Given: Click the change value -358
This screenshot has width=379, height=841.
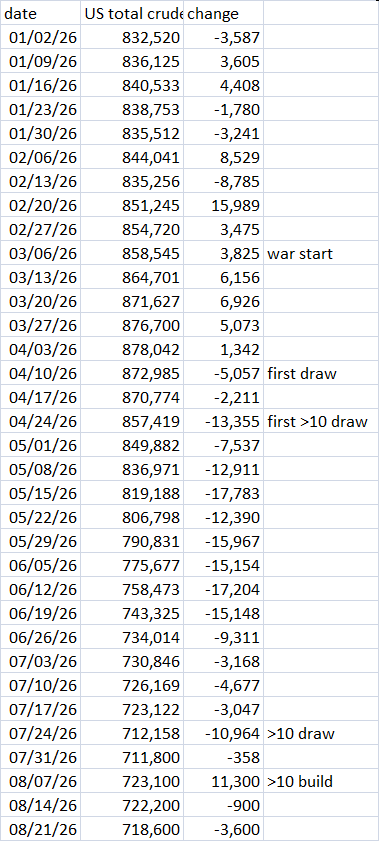Looking at the screenshot, I should coord(224,757).
